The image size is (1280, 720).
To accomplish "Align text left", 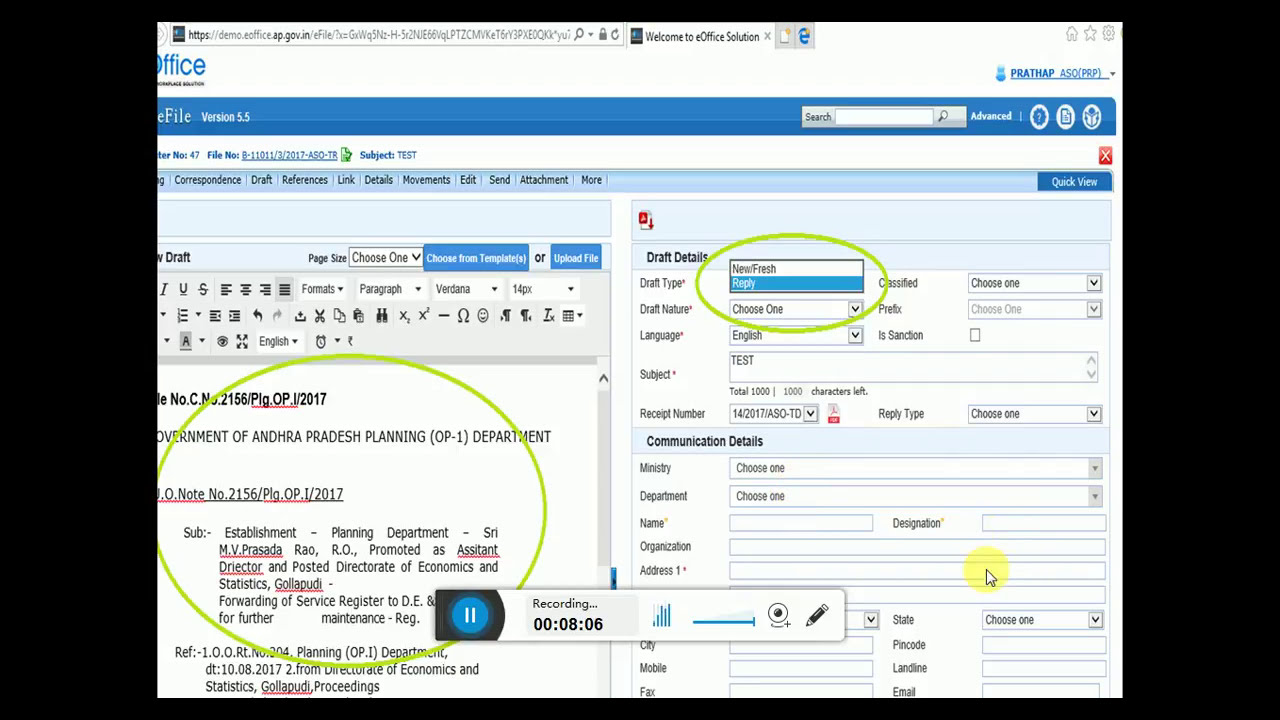I will pyautogui.click(x=226, y=289).
